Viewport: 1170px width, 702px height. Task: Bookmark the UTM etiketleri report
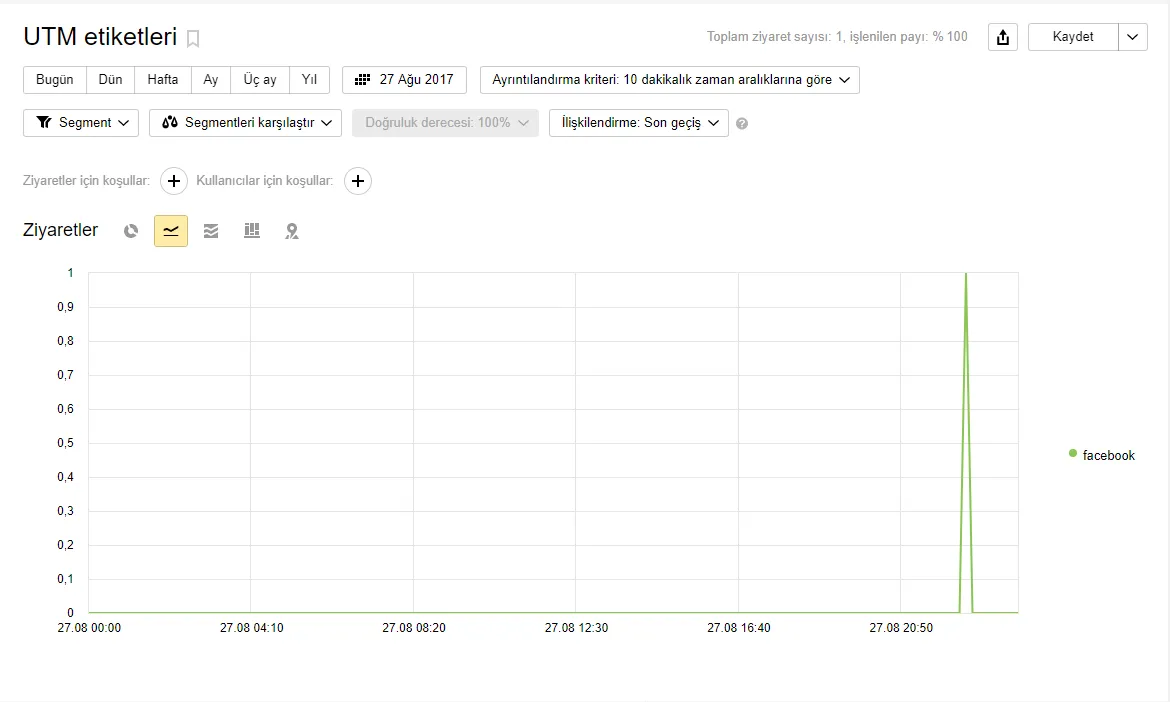(x=193, y=38)
